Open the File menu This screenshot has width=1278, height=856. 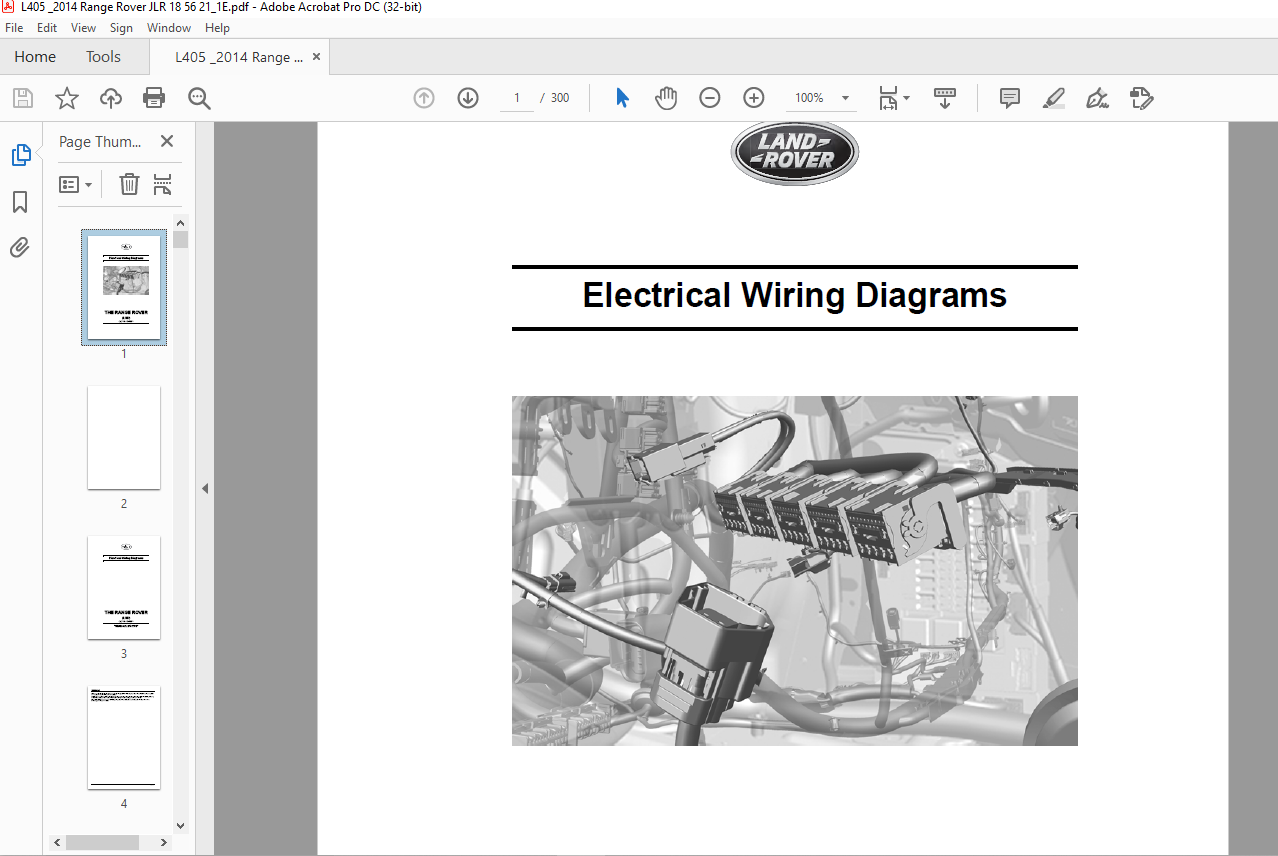point(15,28)
